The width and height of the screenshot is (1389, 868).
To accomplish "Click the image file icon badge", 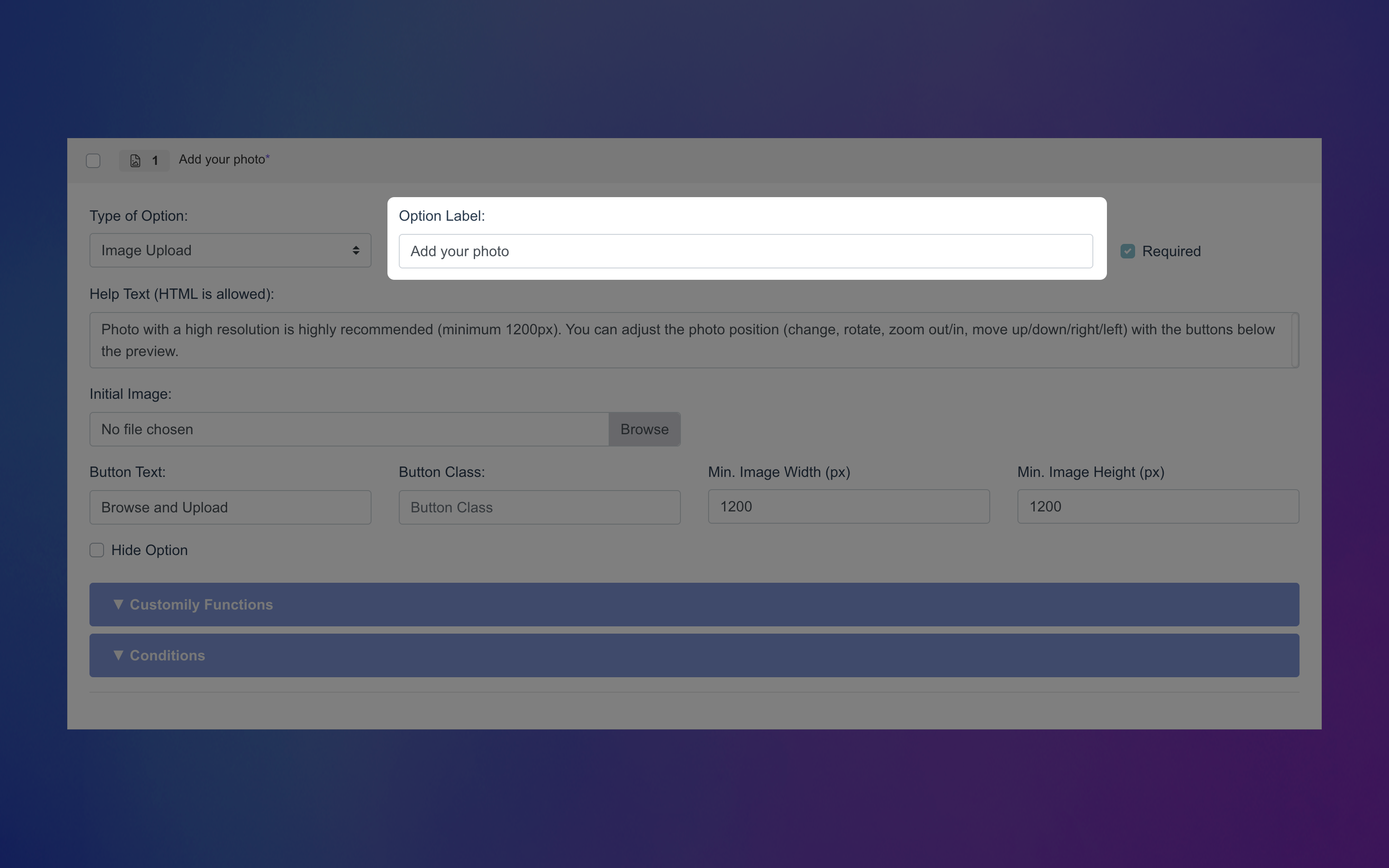I will point(135,161).
